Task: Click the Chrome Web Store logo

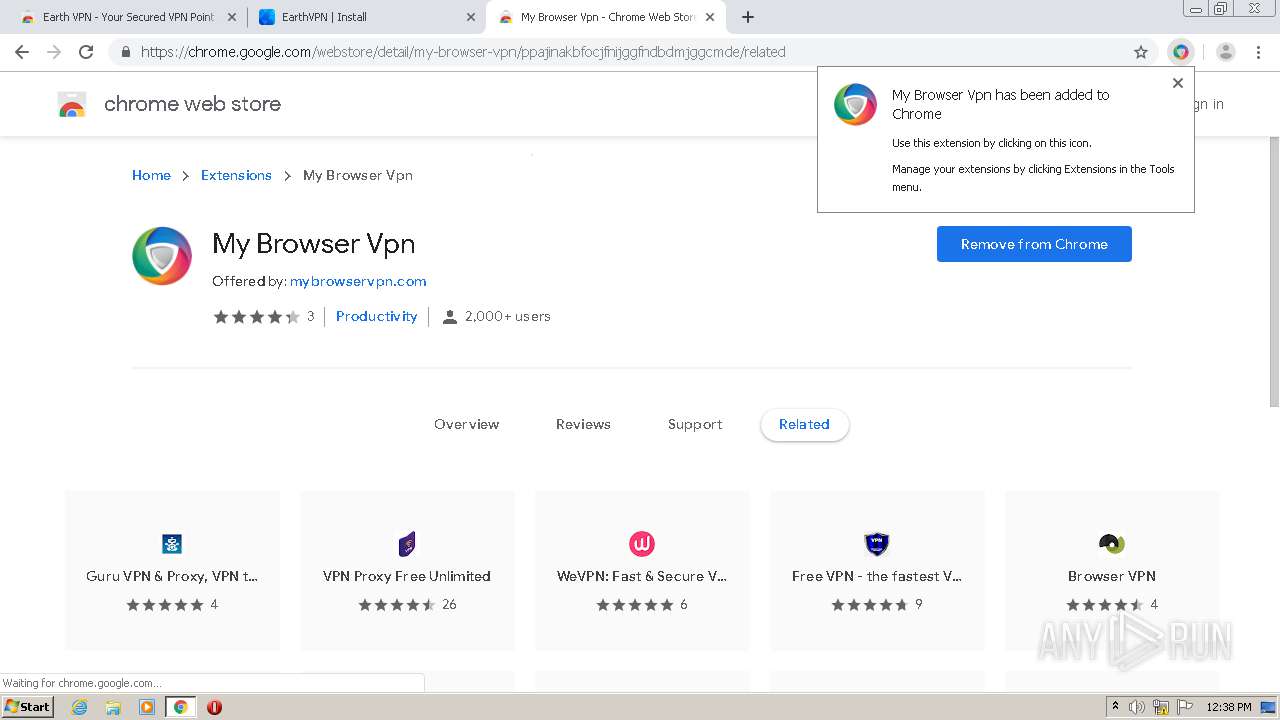Action: click(x=72, y=104)
